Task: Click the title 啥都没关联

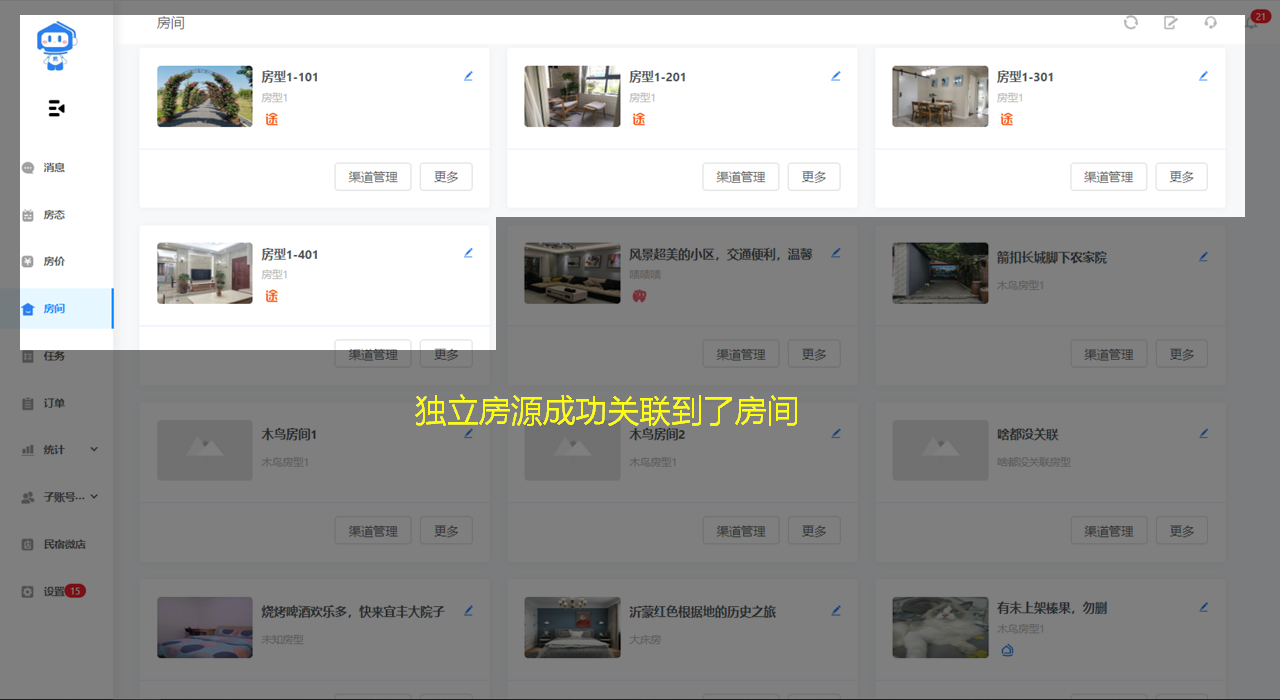Action: click(1027, 434)
